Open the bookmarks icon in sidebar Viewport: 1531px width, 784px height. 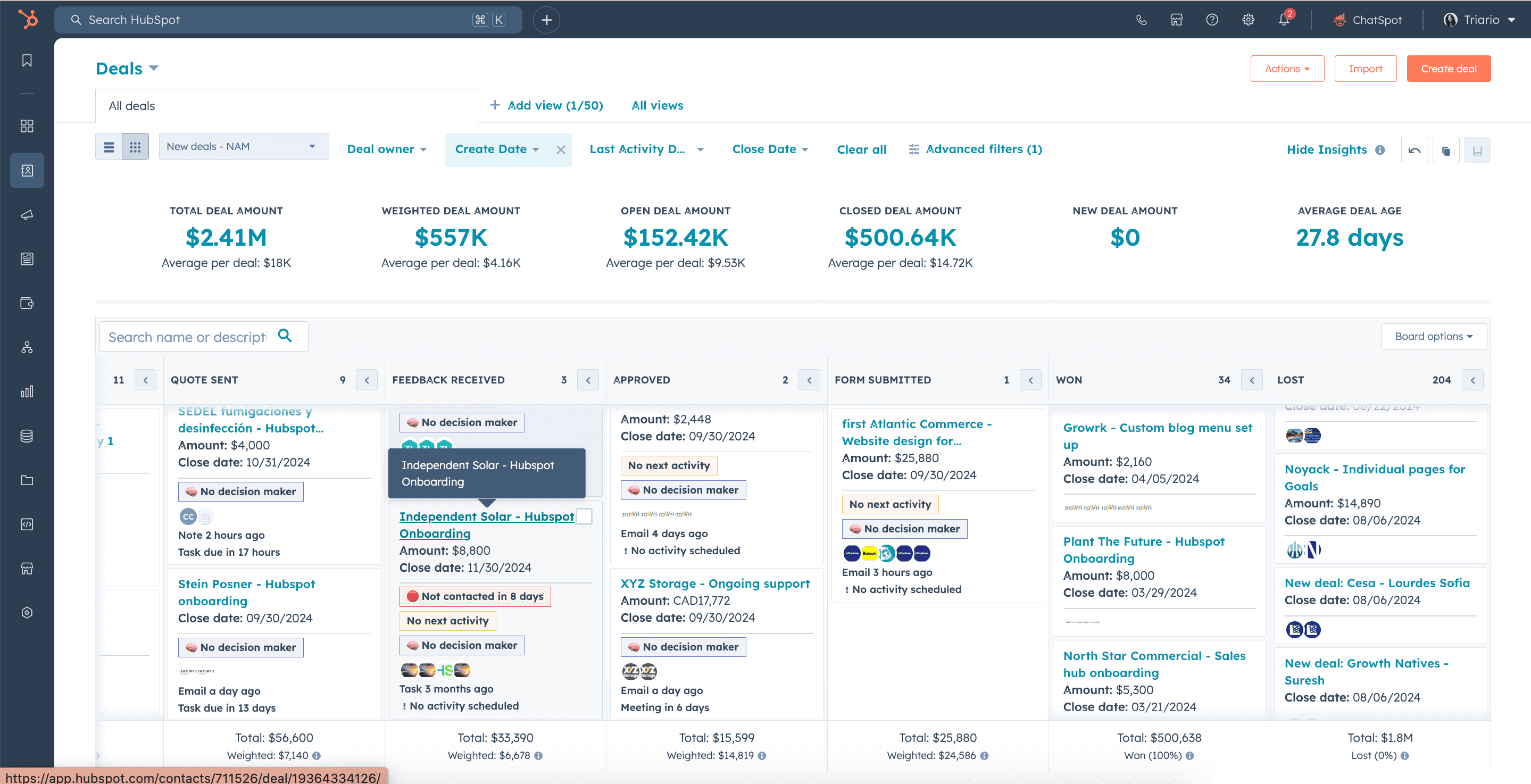click(27, 61)
